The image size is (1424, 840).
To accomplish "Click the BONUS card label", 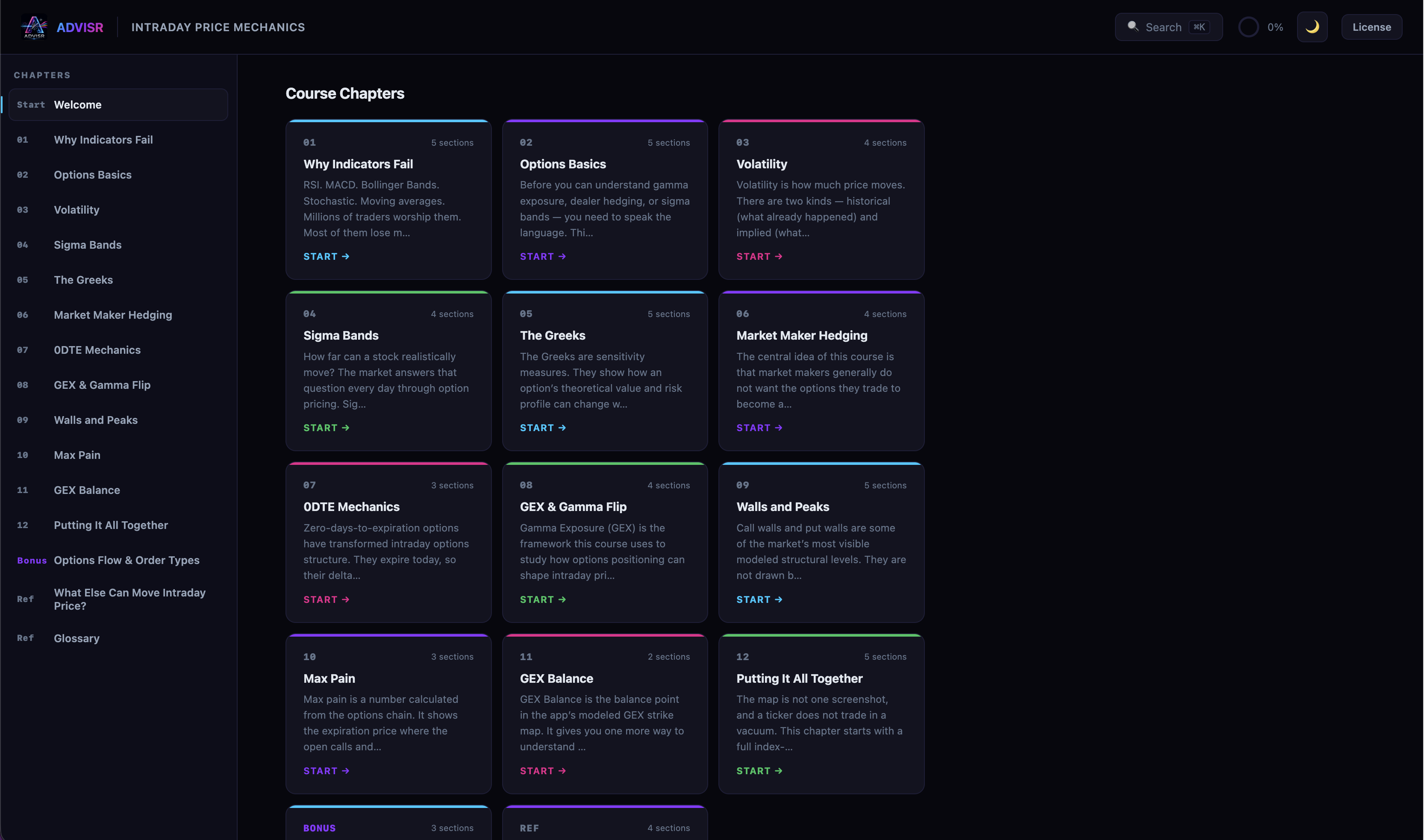I will point(319,829).
